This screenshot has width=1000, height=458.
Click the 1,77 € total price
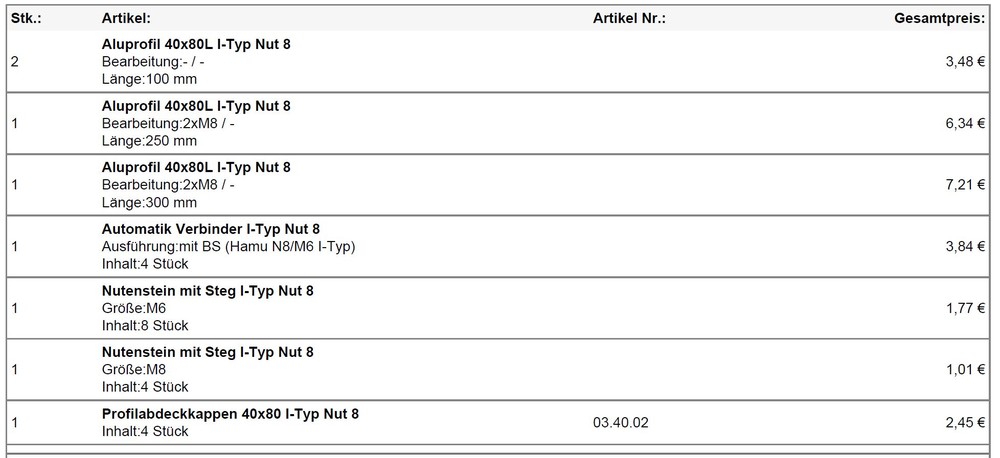(964, 308)
